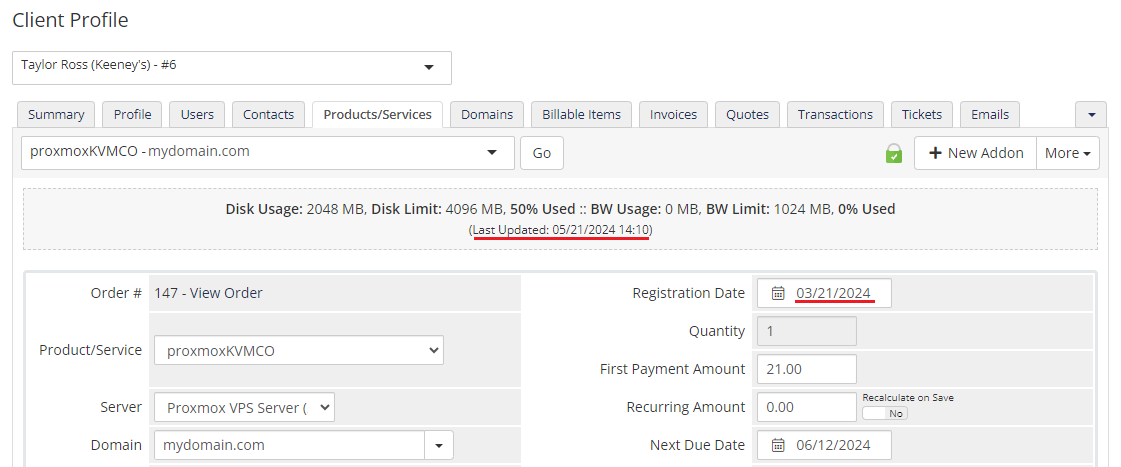Click the Go button
This screenshot has width=1121, height=467.
pos(541,153)
